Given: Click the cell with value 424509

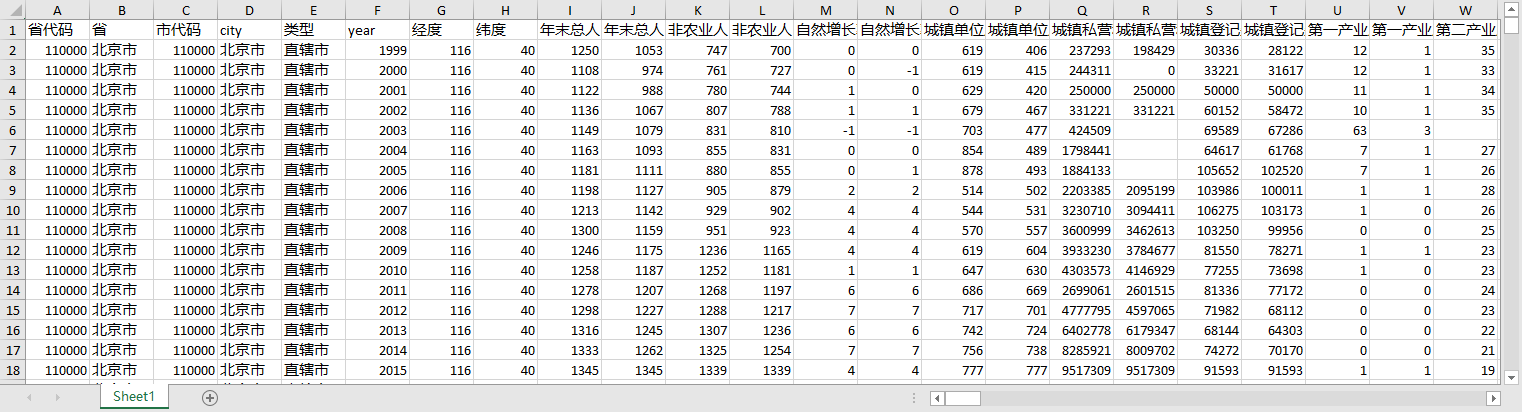Looking at the screenshot, I should (1081, 130).
